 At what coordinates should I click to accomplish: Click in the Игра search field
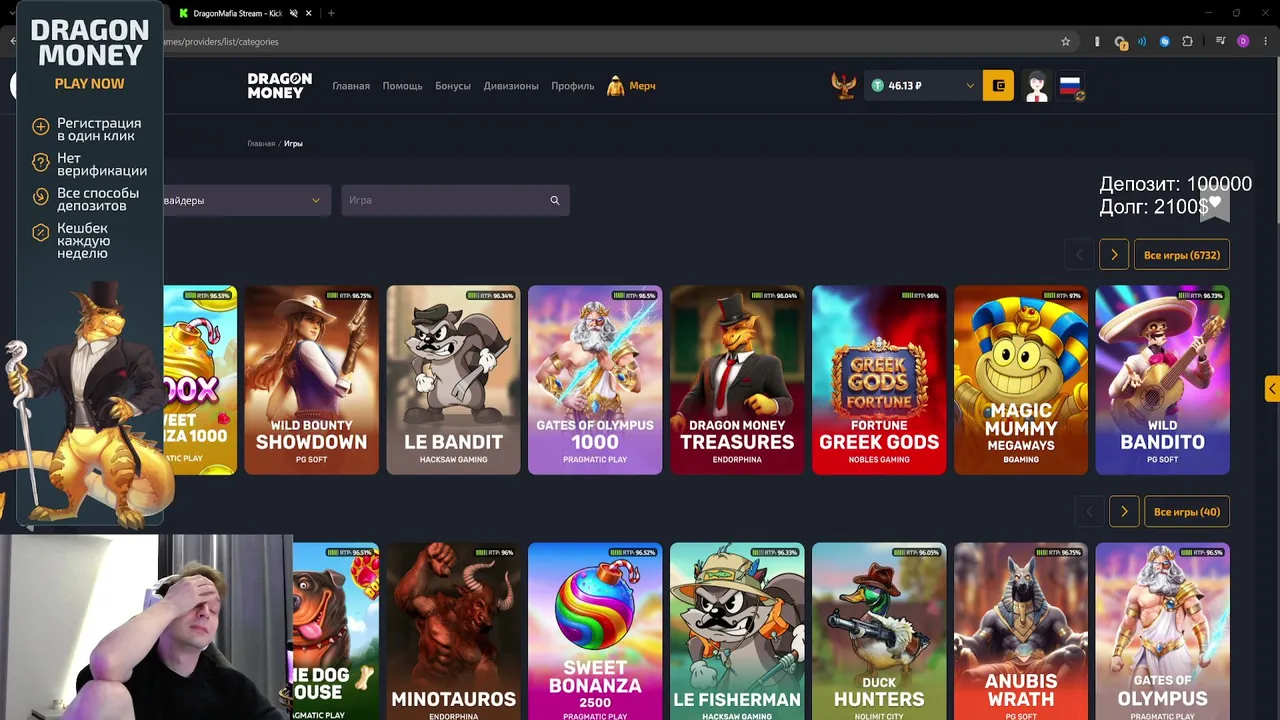click(x=455, y=200)
